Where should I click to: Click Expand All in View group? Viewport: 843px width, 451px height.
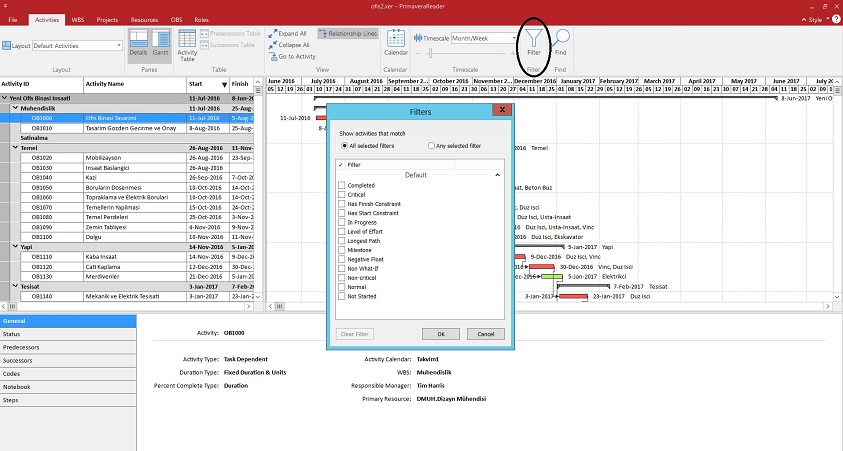click(288, 33)
